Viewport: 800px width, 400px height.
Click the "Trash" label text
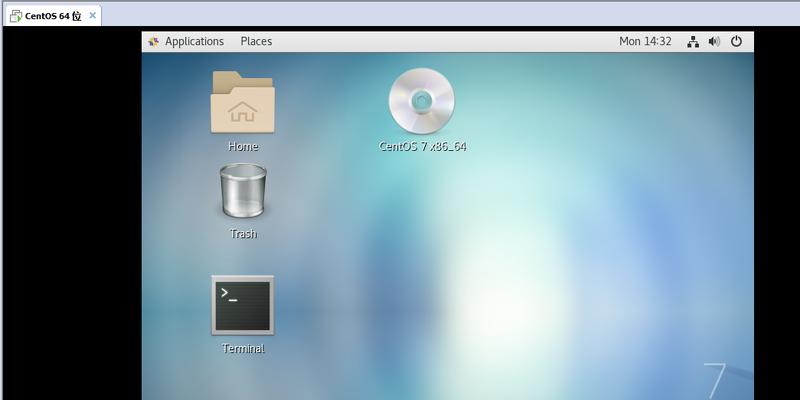243,234
